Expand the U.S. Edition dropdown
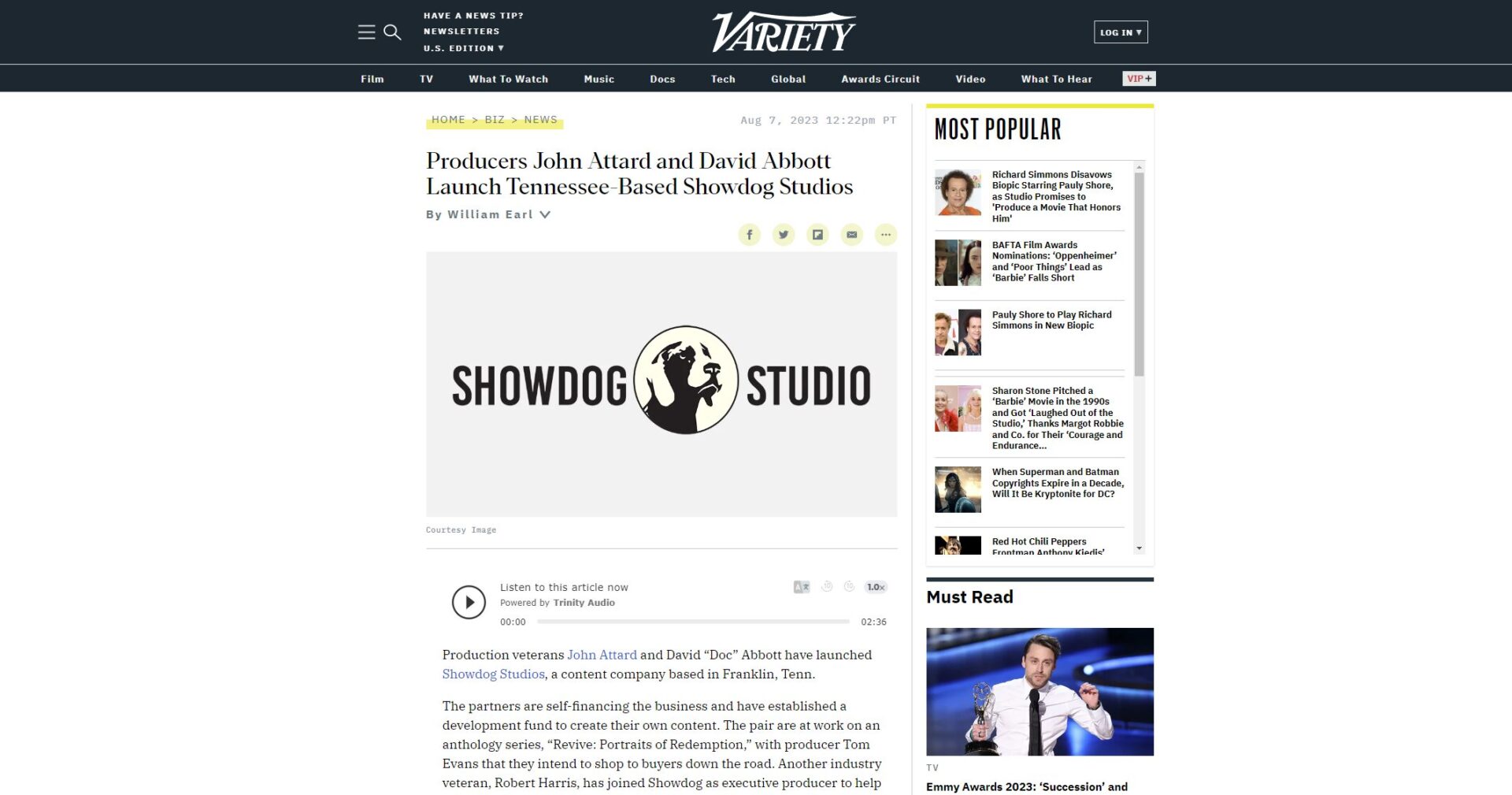 coord(464,48)
